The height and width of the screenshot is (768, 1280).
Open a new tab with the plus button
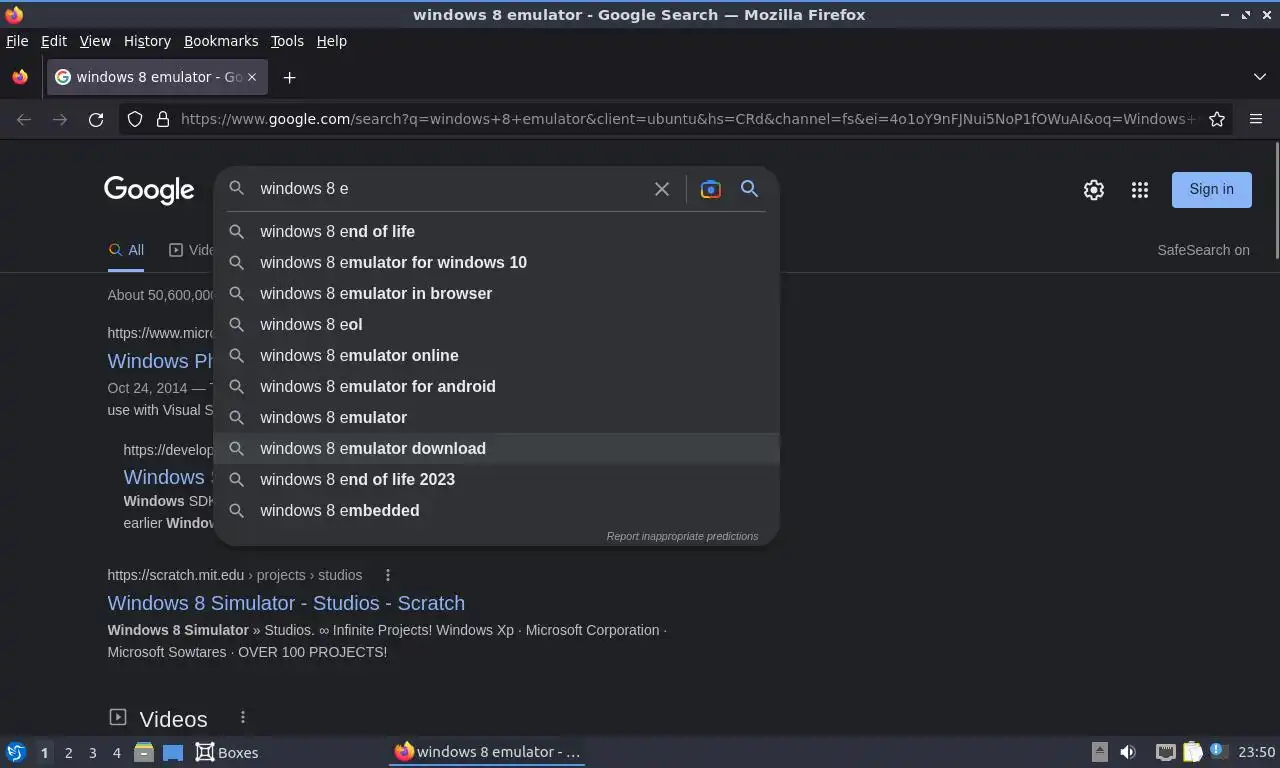tap(289, 77)
